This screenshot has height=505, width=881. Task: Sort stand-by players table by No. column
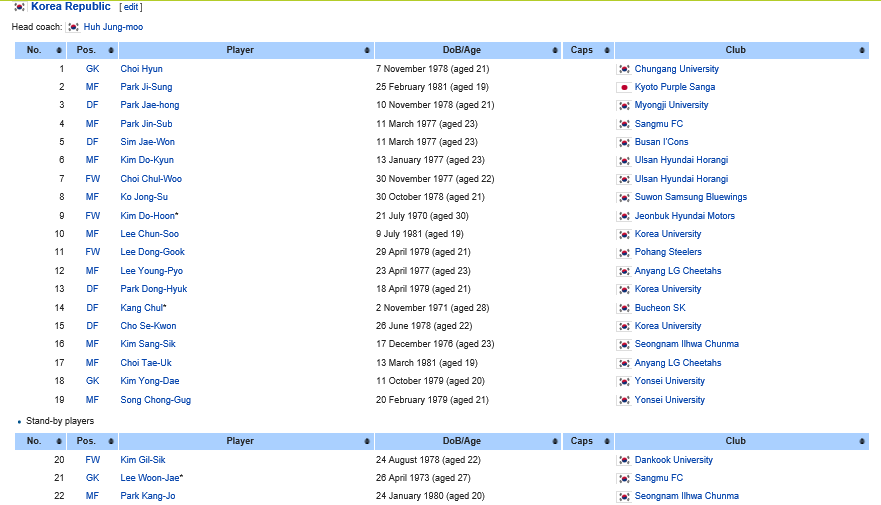pos(59,441)
